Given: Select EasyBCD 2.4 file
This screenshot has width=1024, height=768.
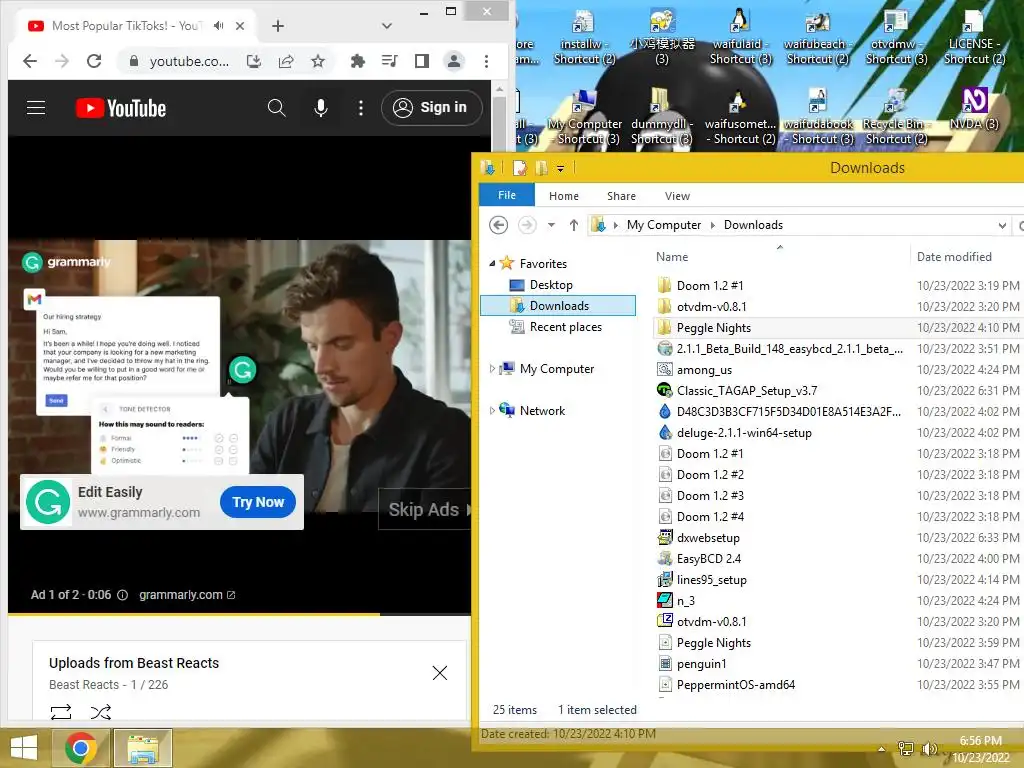Looking at the screenshot, I should tap(709, 558).
